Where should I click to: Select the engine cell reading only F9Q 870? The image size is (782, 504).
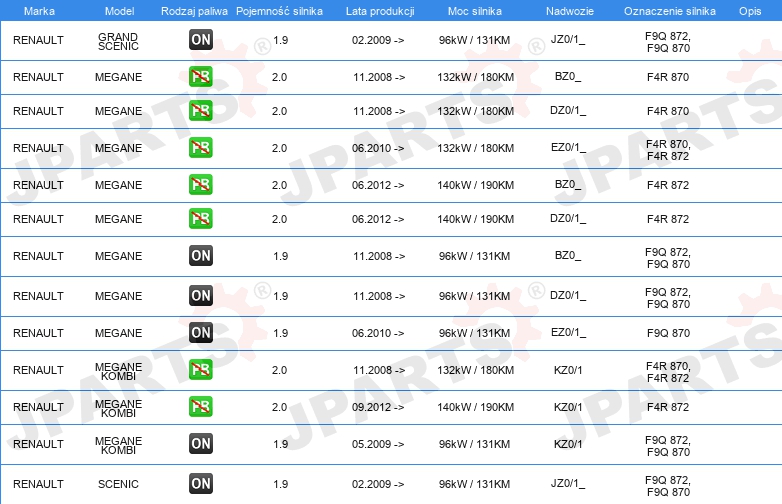(668, 333)
